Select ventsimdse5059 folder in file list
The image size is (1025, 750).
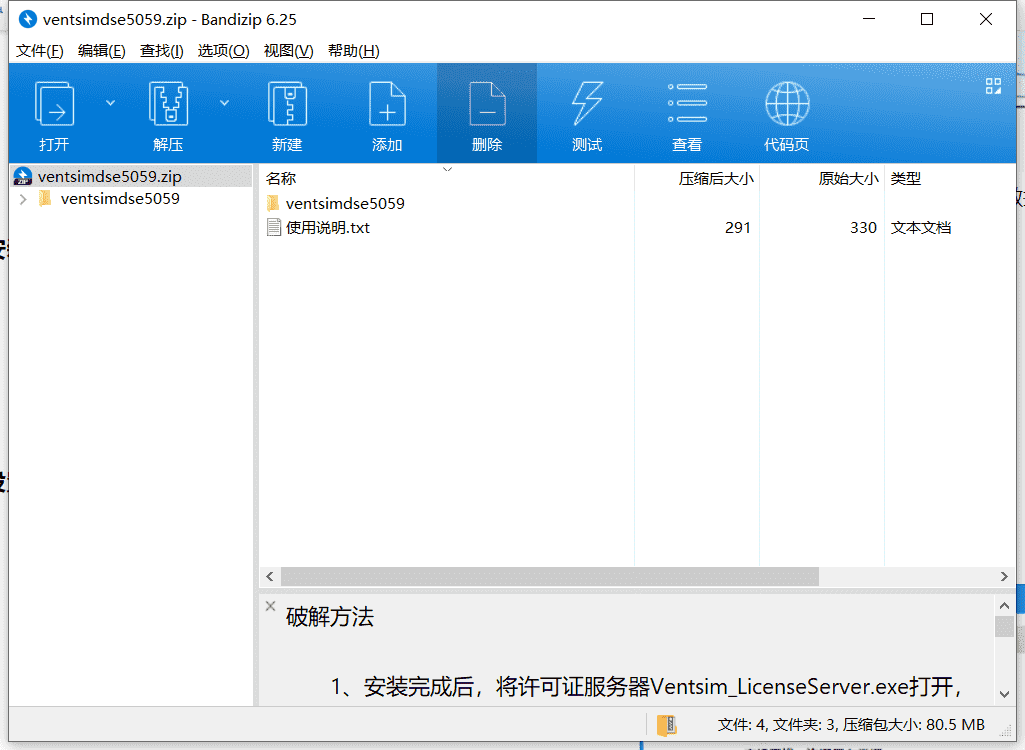pyautogui.click(x=344, y=203)
